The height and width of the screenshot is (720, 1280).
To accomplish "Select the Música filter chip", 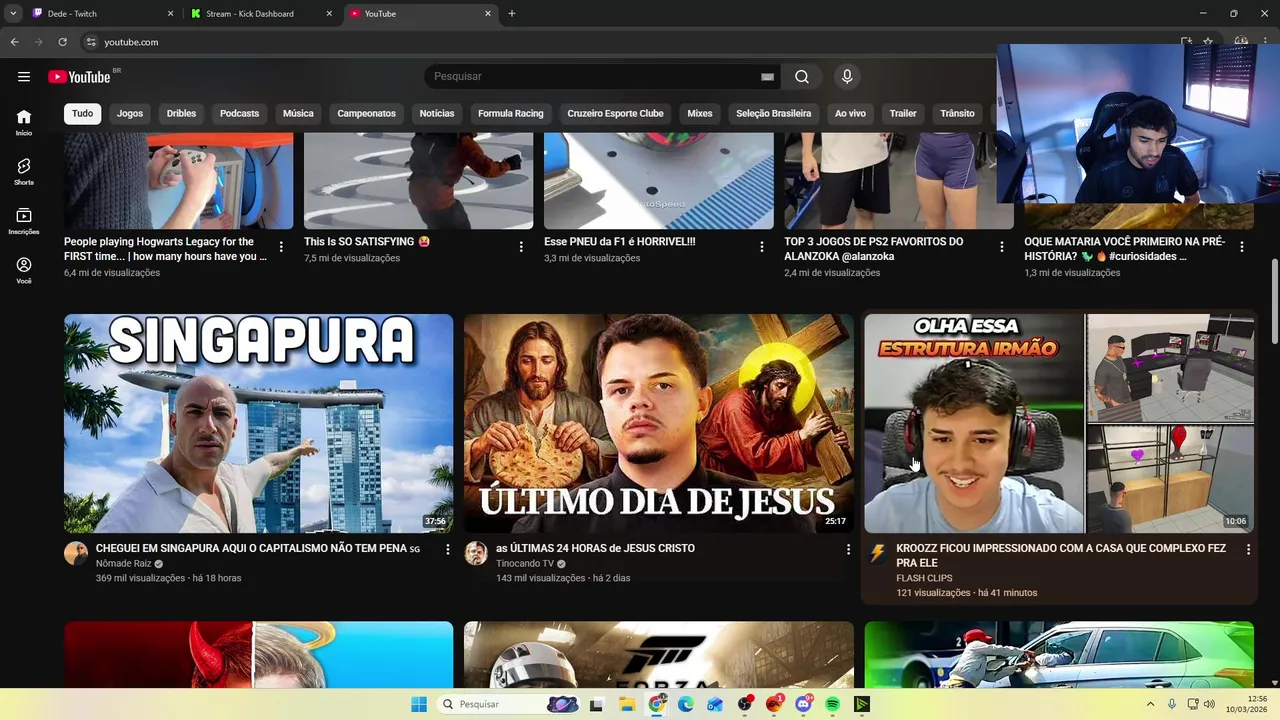I will pyautogui.click(x=298, y=113).
